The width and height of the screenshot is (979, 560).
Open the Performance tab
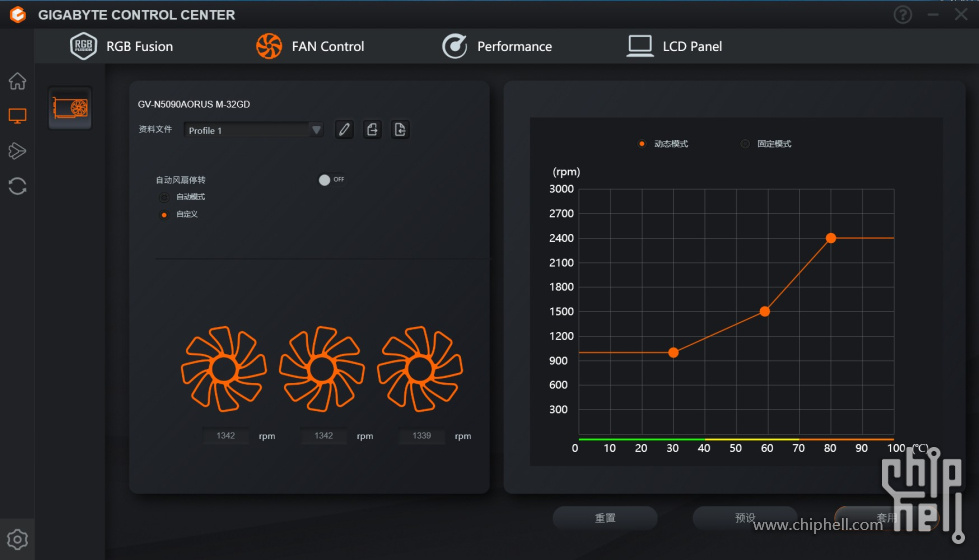497,46
